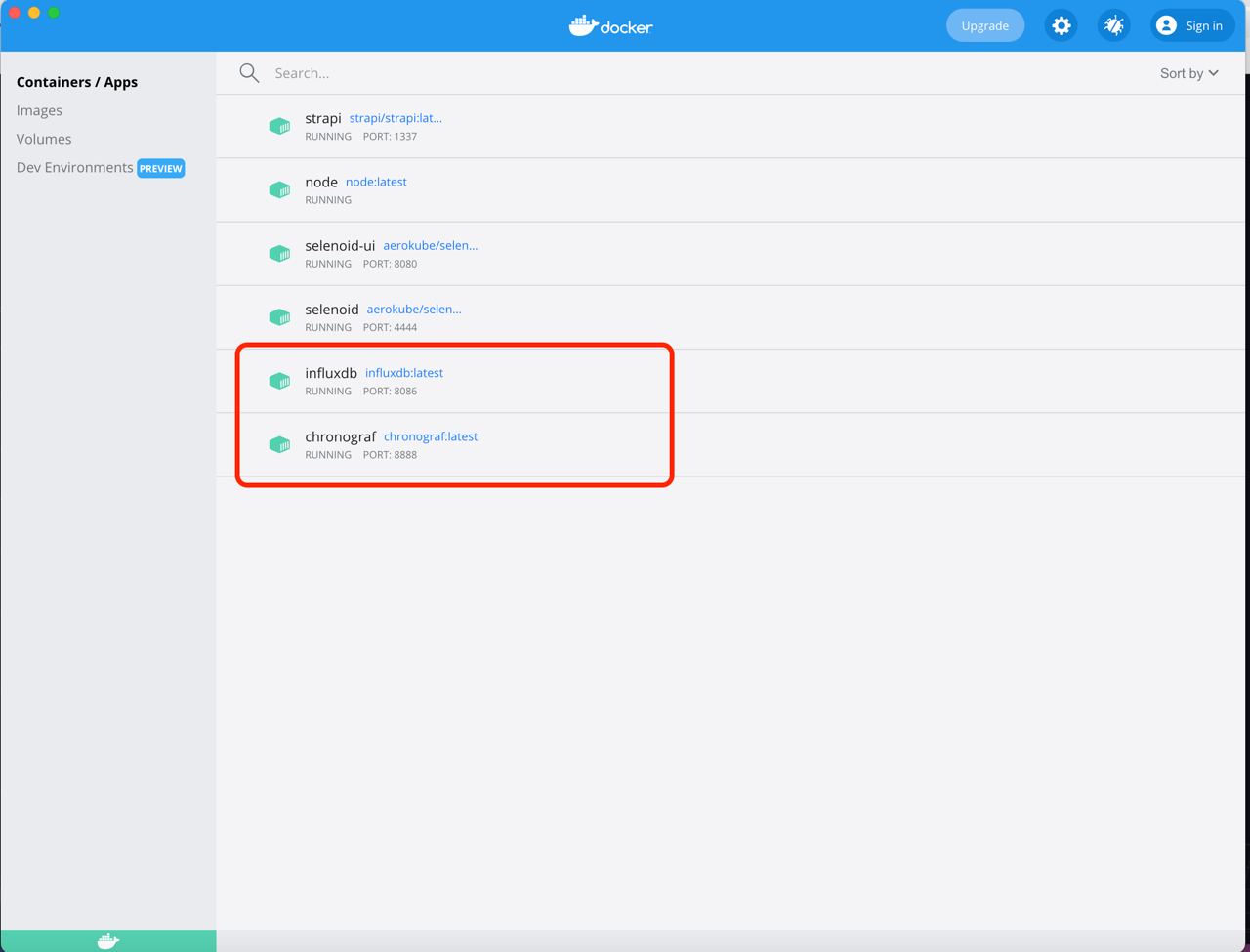Click the Upgrade button

(985, 25)
